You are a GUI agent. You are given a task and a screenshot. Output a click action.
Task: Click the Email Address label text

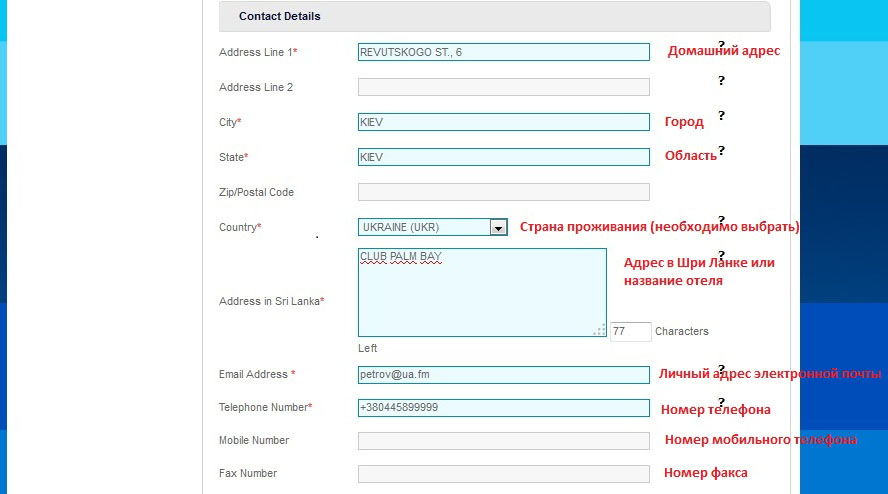click(254, 375)
